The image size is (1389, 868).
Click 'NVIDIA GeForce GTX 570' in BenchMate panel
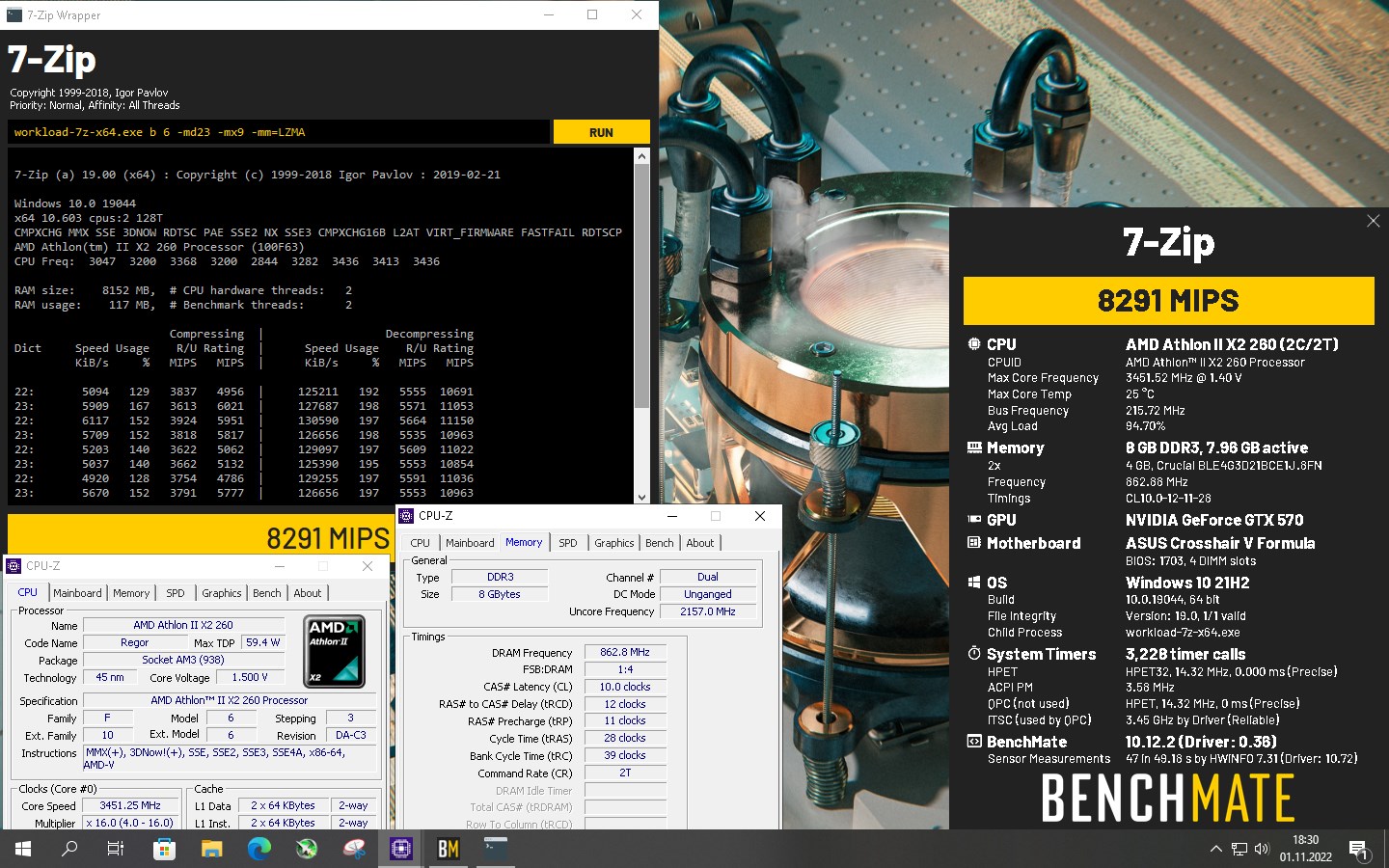click(1214, 520)
